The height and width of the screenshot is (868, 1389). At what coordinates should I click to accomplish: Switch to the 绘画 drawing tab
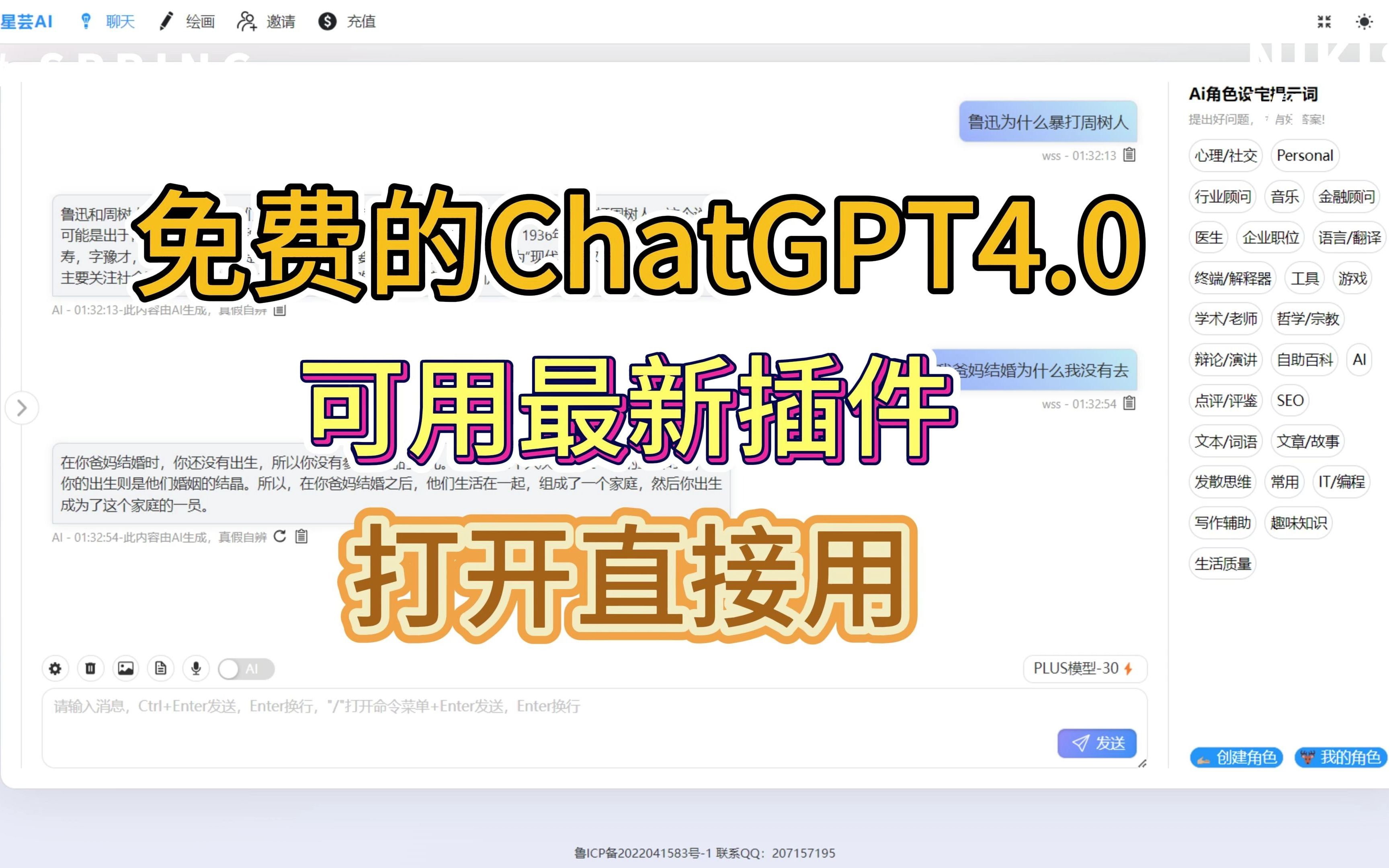pyautogui.click(x=187, y=22)
